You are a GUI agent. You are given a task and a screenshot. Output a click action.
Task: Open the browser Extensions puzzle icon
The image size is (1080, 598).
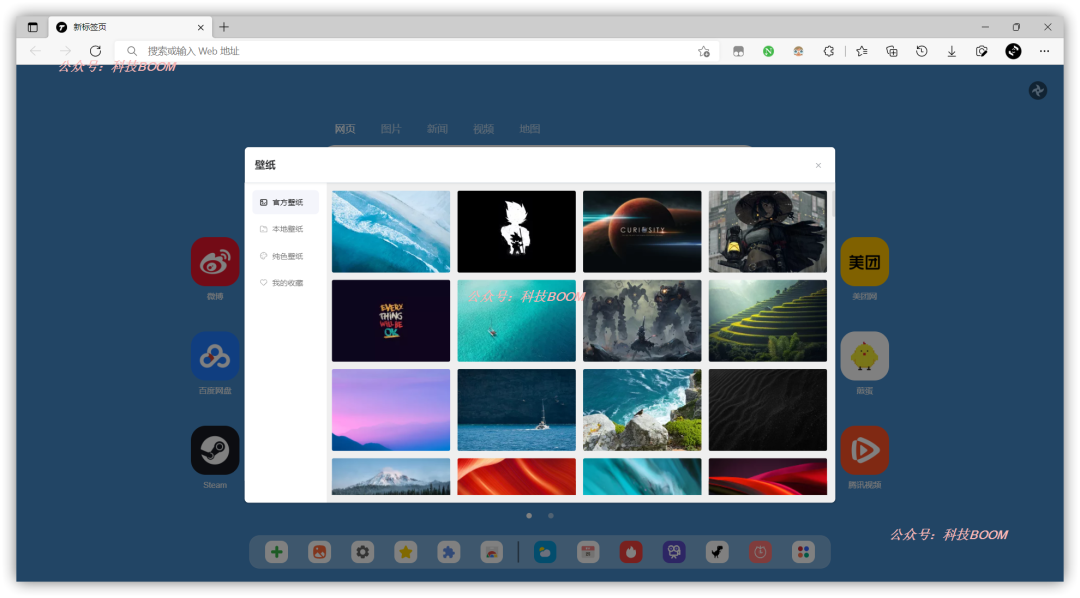829,51
